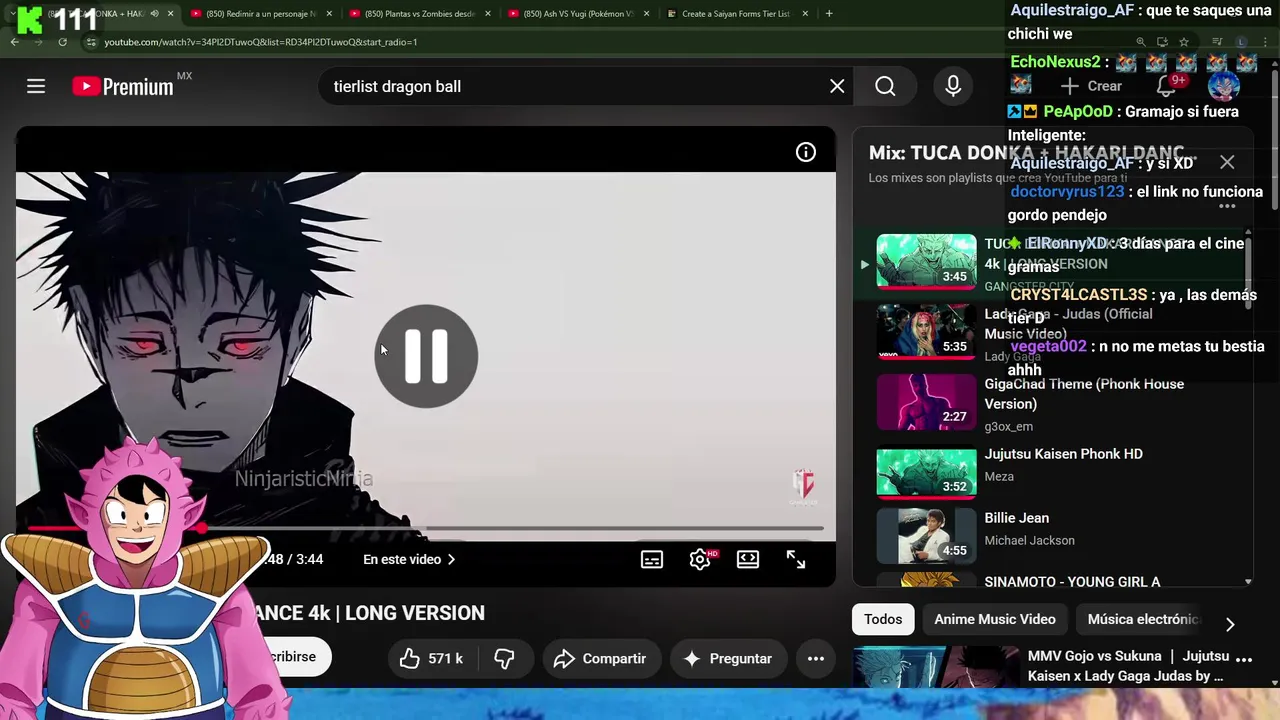
Task: Switch to 'Create a Saiyan Forms Tier List' tab
Action: point(735,14)
